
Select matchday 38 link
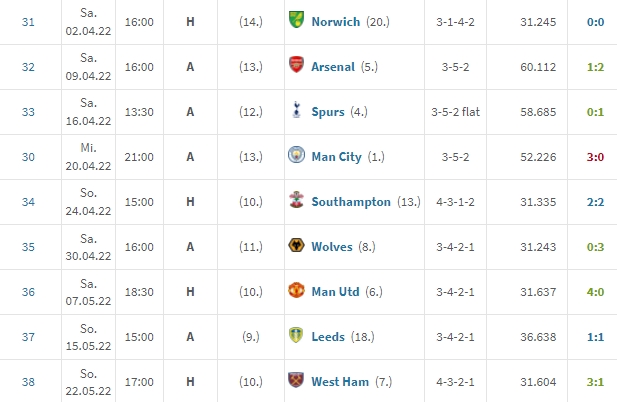coord(28,382)
